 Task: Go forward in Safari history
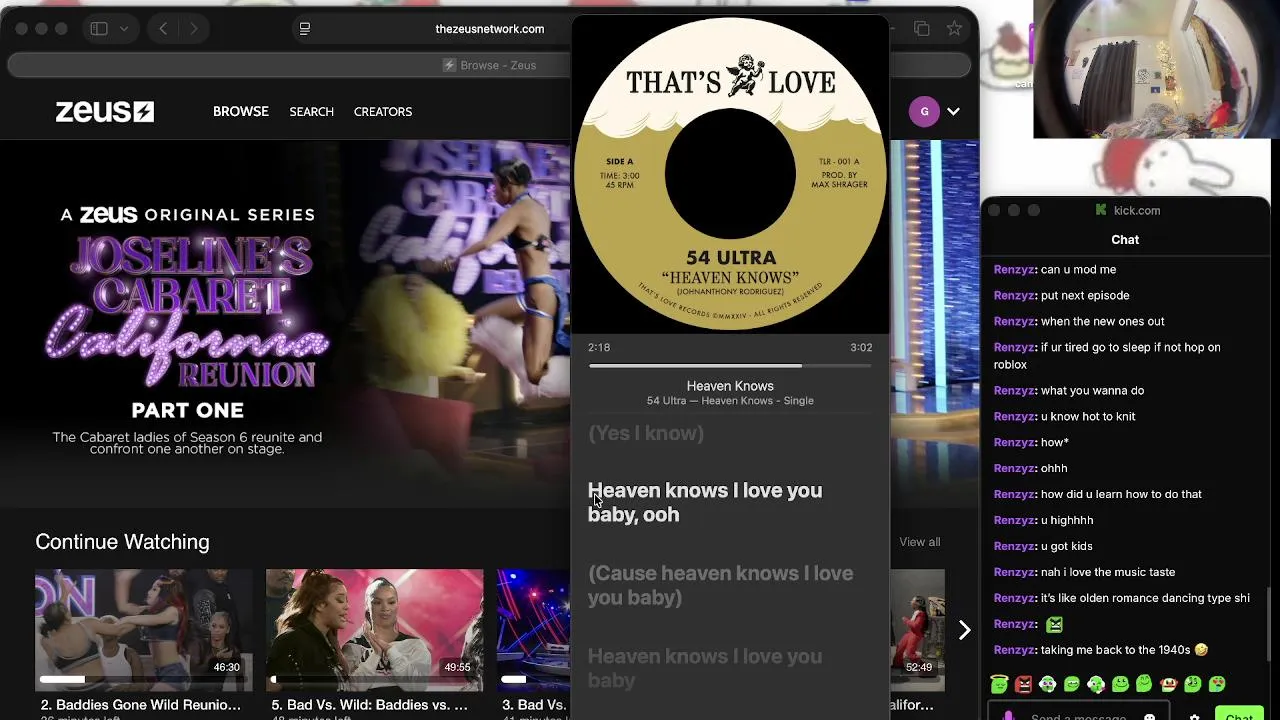click(193, 29)
